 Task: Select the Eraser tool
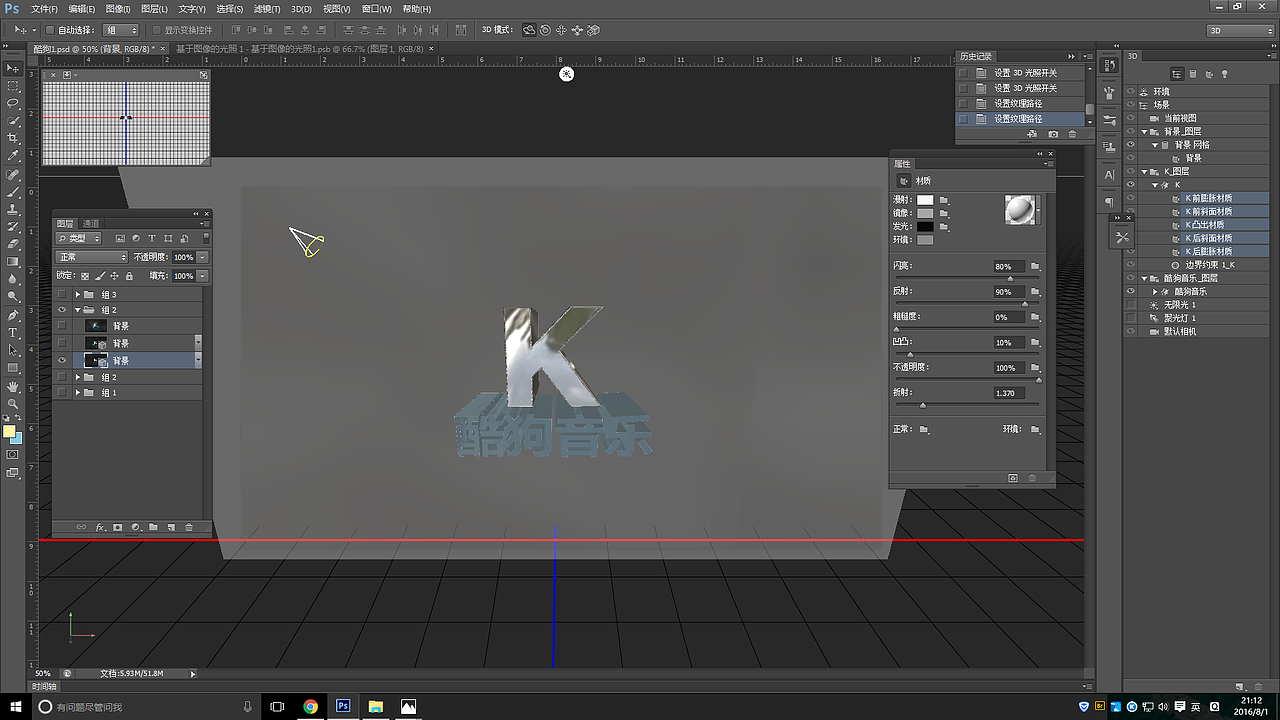13,244
